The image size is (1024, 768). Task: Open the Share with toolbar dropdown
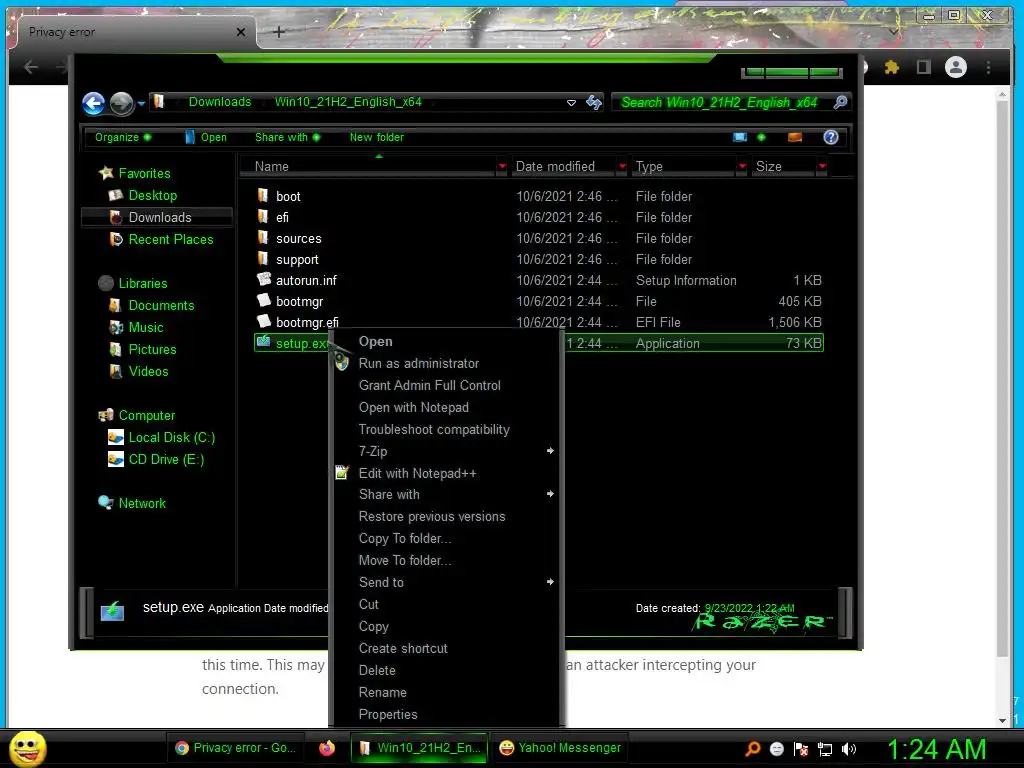pyautogui.click(x=287, y=137)
